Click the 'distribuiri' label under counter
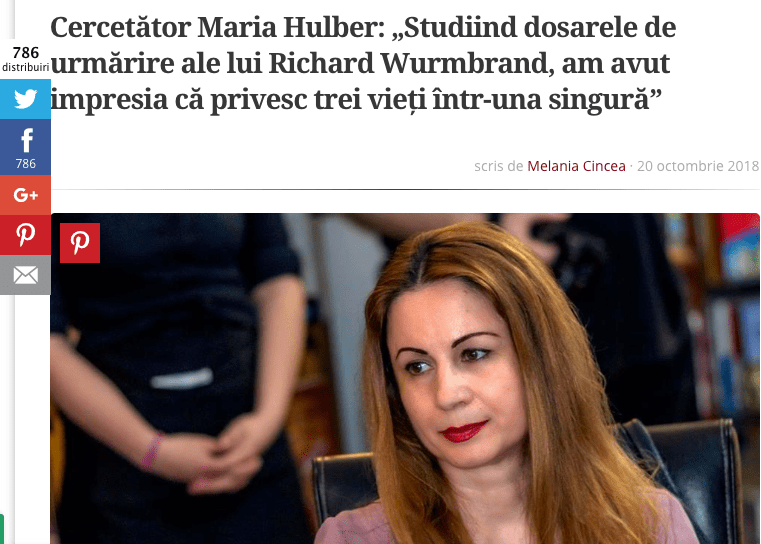Image resolution: width=761 pixels, height=544 pixels. click(x=26, y=67)
